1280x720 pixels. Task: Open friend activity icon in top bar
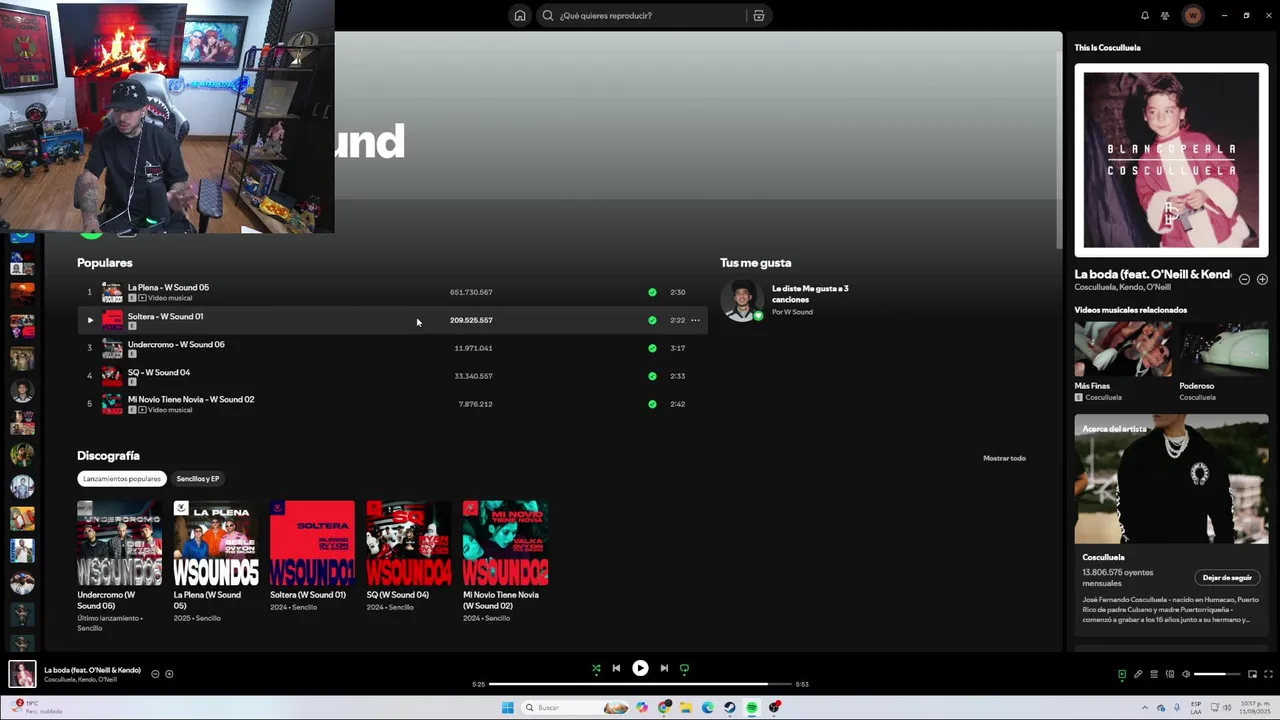(x=1165, y=15)
